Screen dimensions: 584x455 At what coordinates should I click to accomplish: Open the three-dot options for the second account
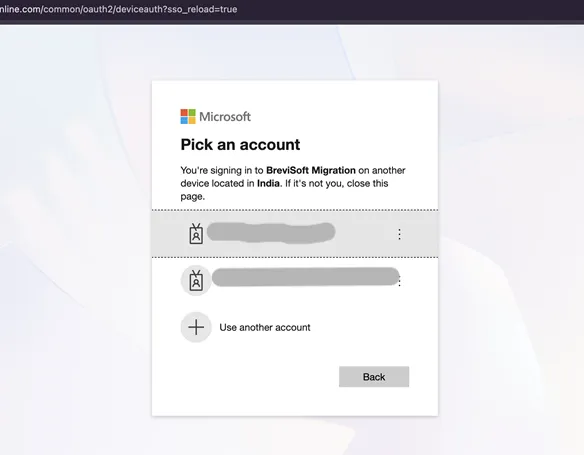[400, 281]
